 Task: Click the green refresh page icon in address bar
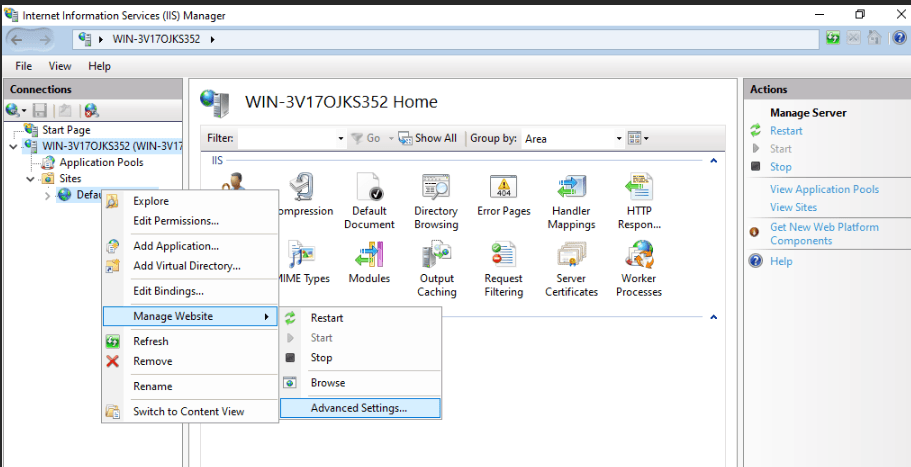tap(833, 38)
